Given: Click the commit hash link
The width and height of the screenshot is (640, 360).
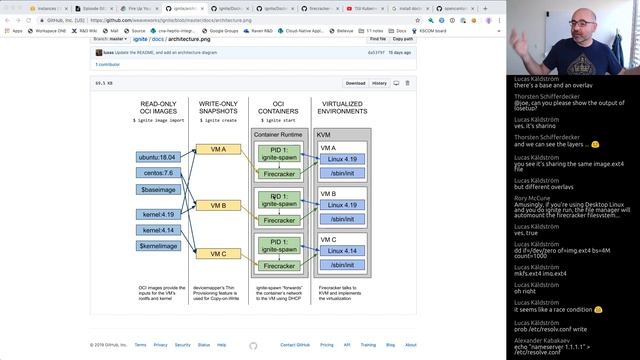Looking at the screenshot, I should (376, 53).
